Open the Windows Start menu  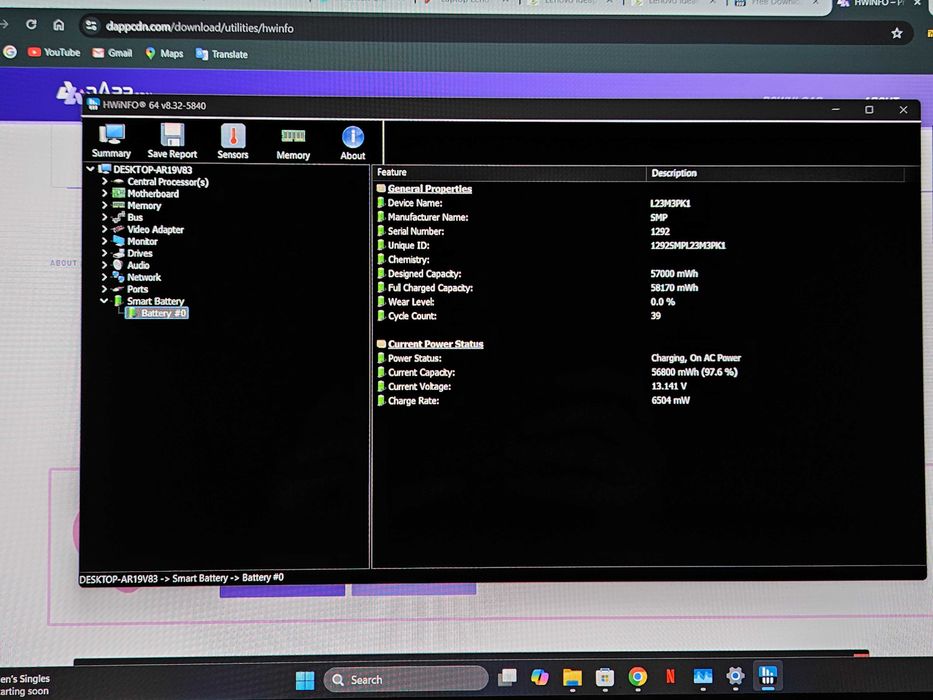coord(305,680)
